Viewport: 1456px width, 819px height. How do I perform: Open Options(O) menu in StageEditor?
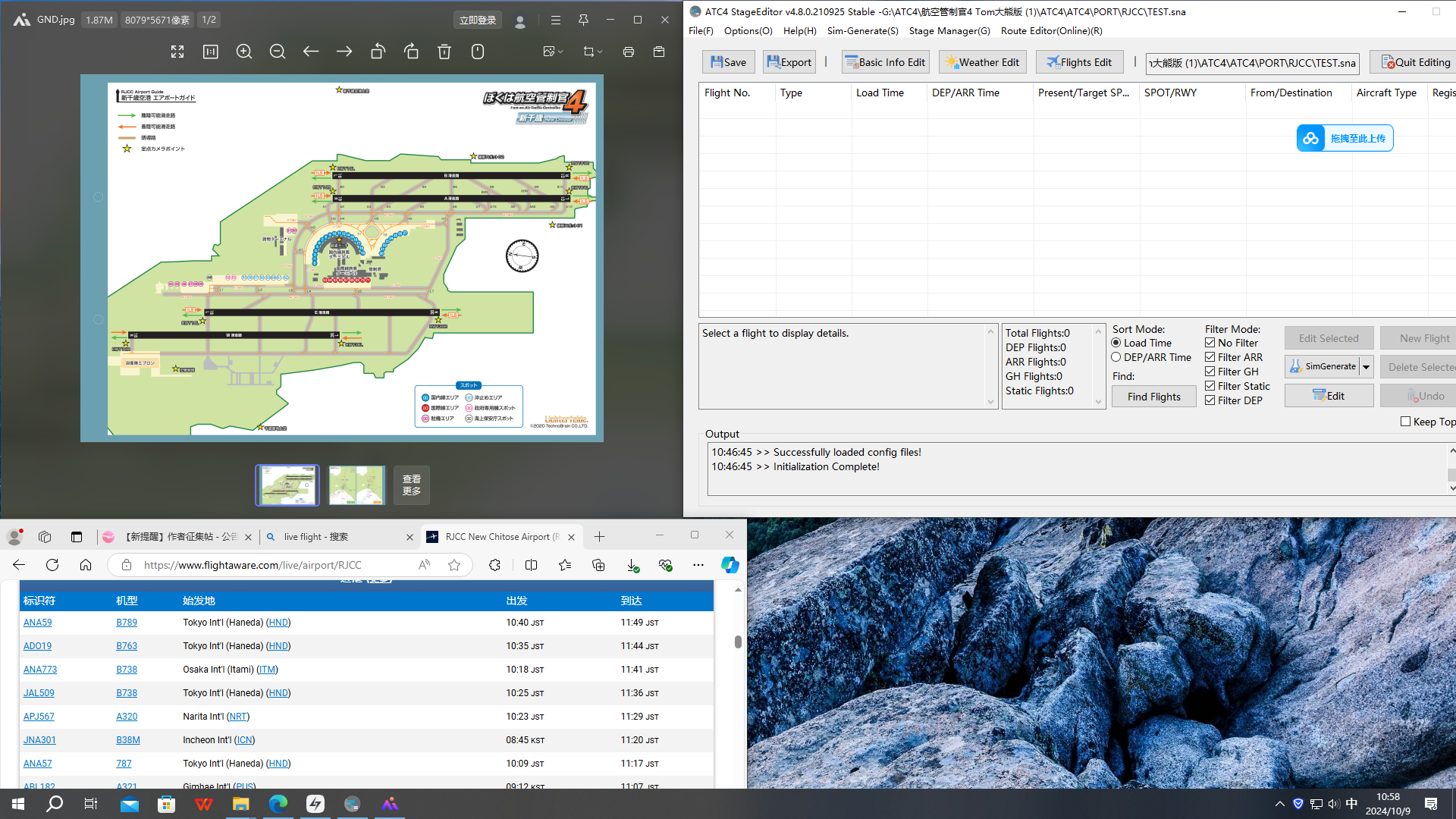[x=748, y=31]
